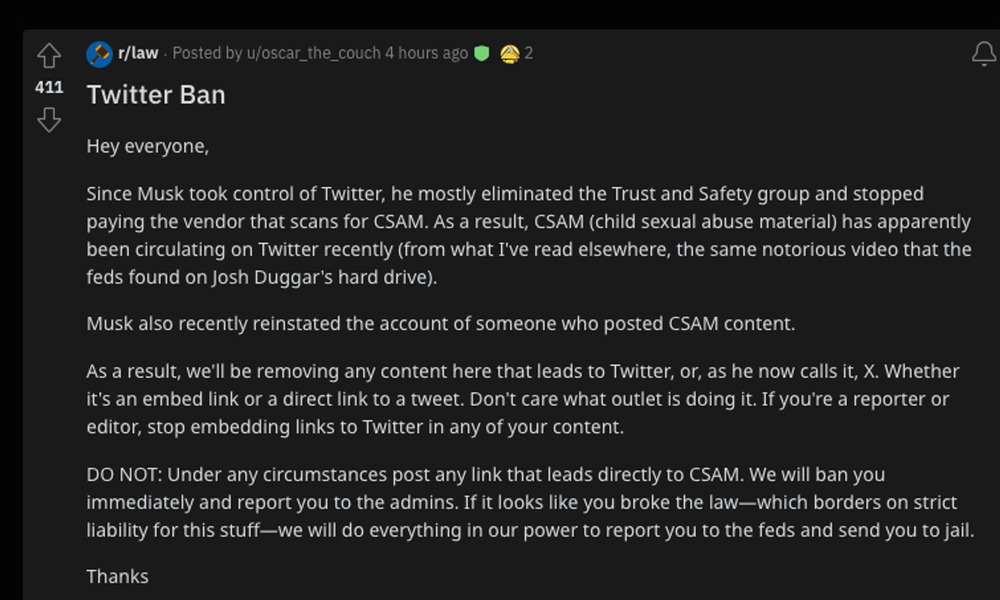Click the "Hey everyone," greeting line
1000x600 pixels.
148,146
